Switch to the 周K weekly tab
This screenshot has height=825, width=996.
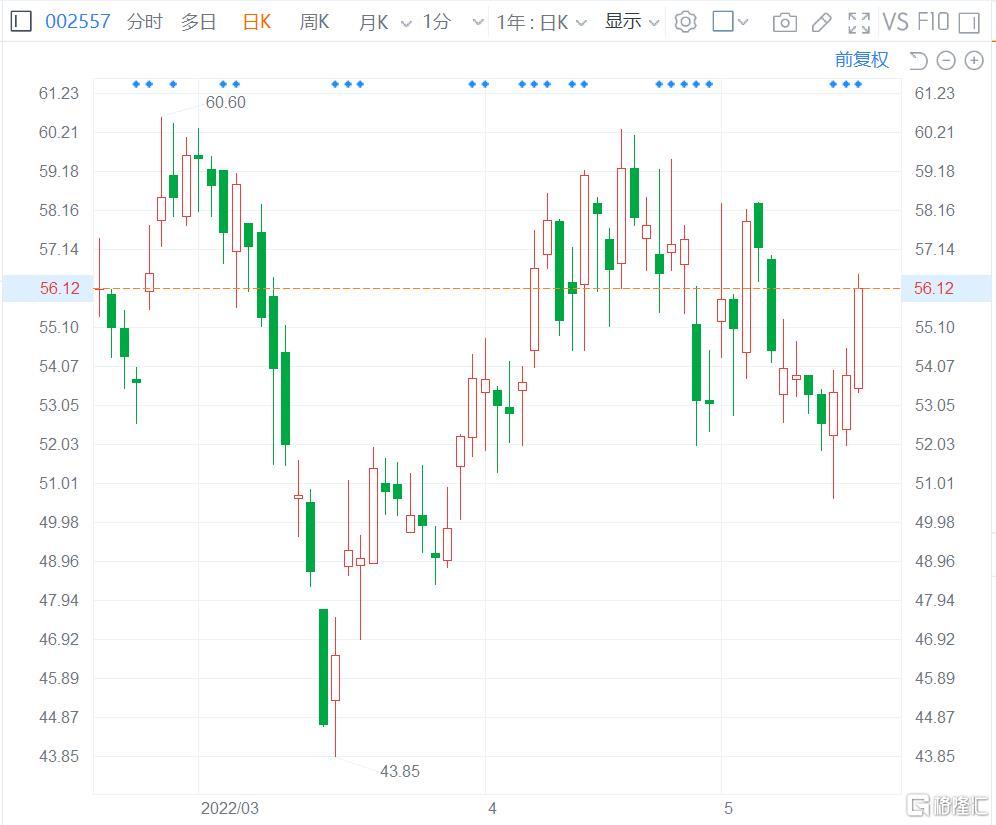coord(314,22)
